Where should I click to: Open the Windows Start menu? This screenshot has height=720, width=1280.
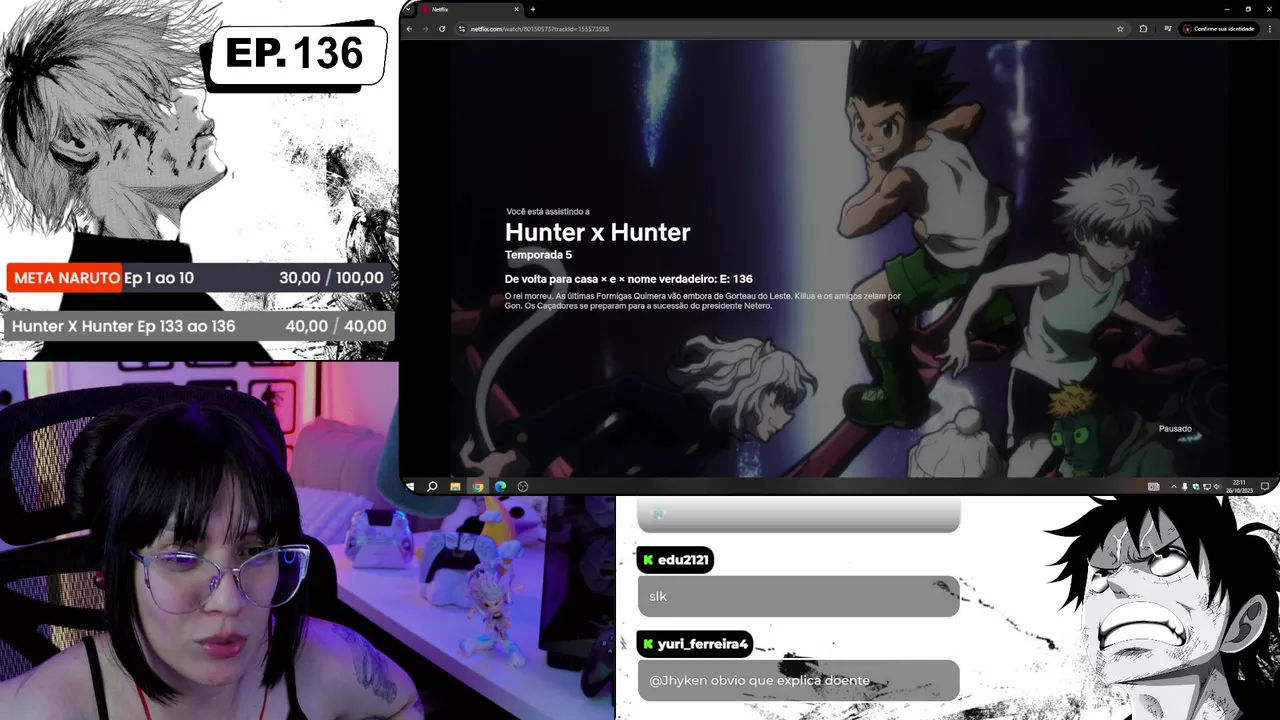(410, 486)
